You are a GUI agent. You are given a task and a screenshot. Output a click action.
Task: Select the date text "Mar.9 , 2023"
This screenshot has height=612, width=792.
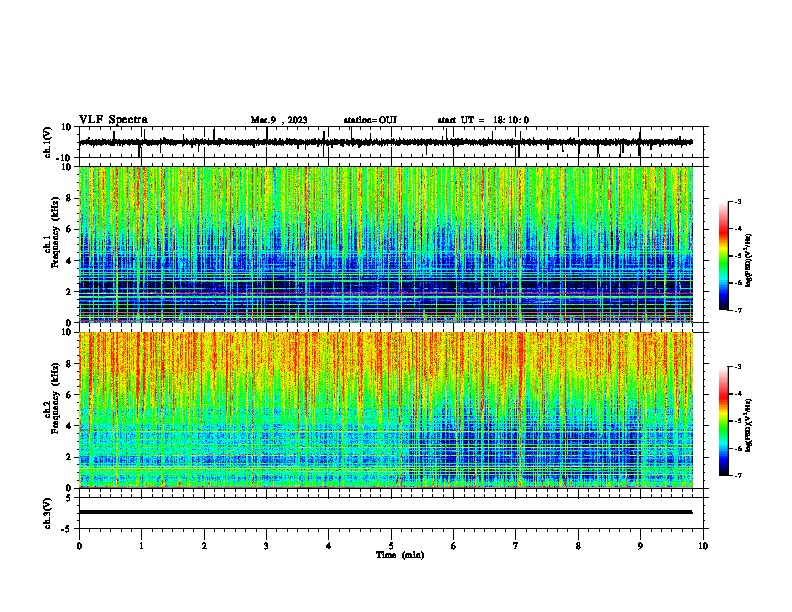pyautogui.click(x=279, y=120)
